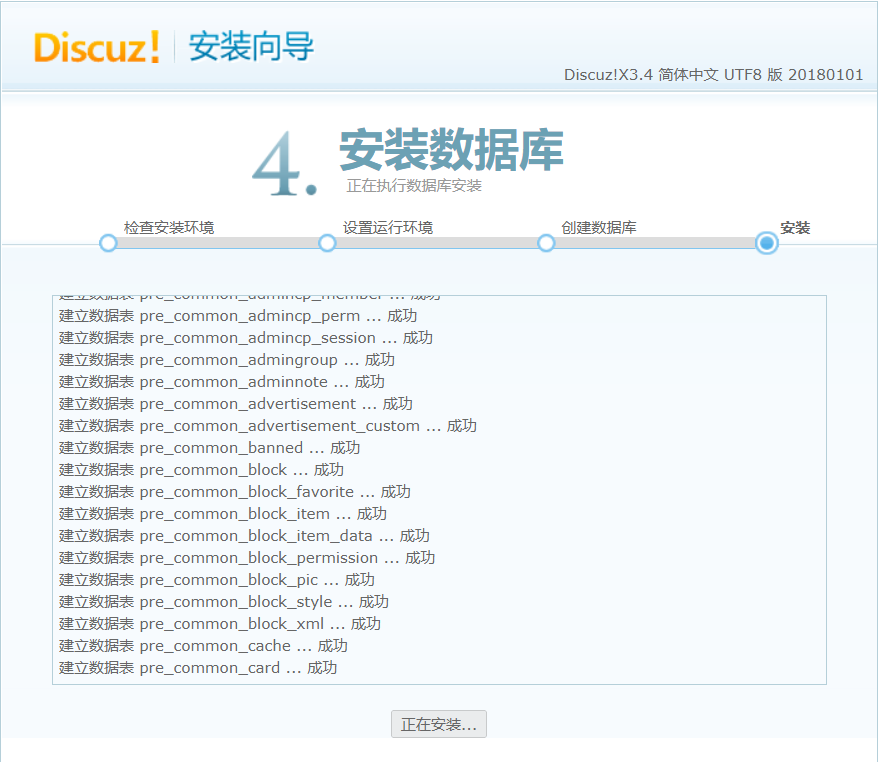Click the pre_common_block_permission log line
The height and width of the screenshot is (762, 881).
point(247,557)
